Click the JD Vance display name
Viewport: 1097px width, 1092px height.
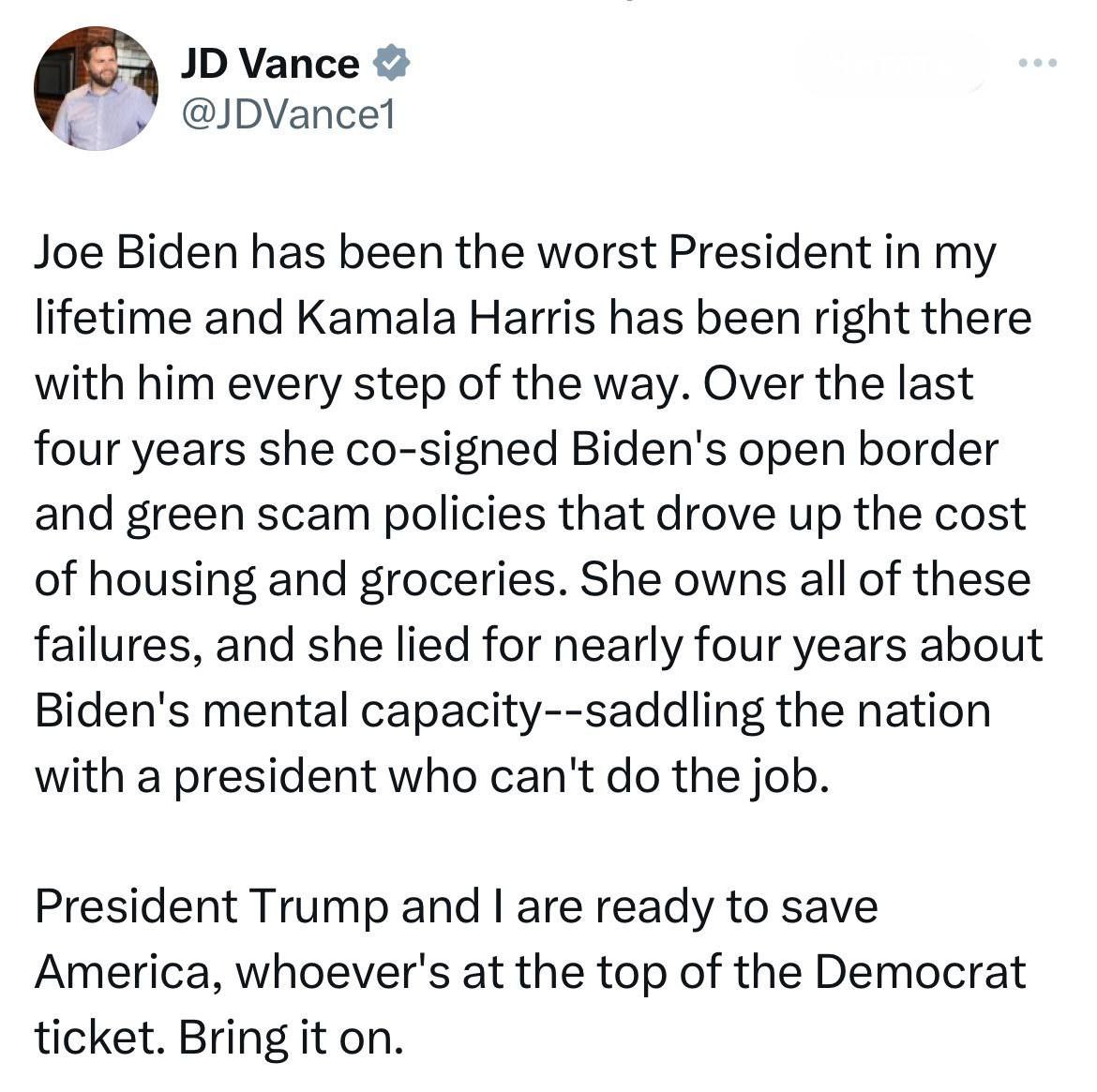coord(270,64)
